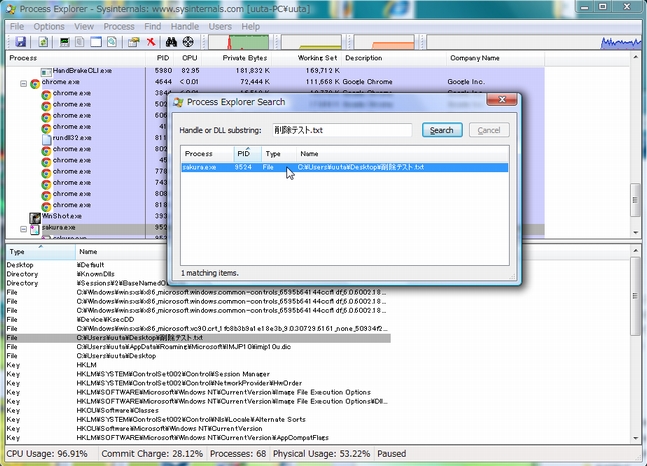Open the Find menu
The height and width of the screenshot is (466, 647).
click(153, 26)
